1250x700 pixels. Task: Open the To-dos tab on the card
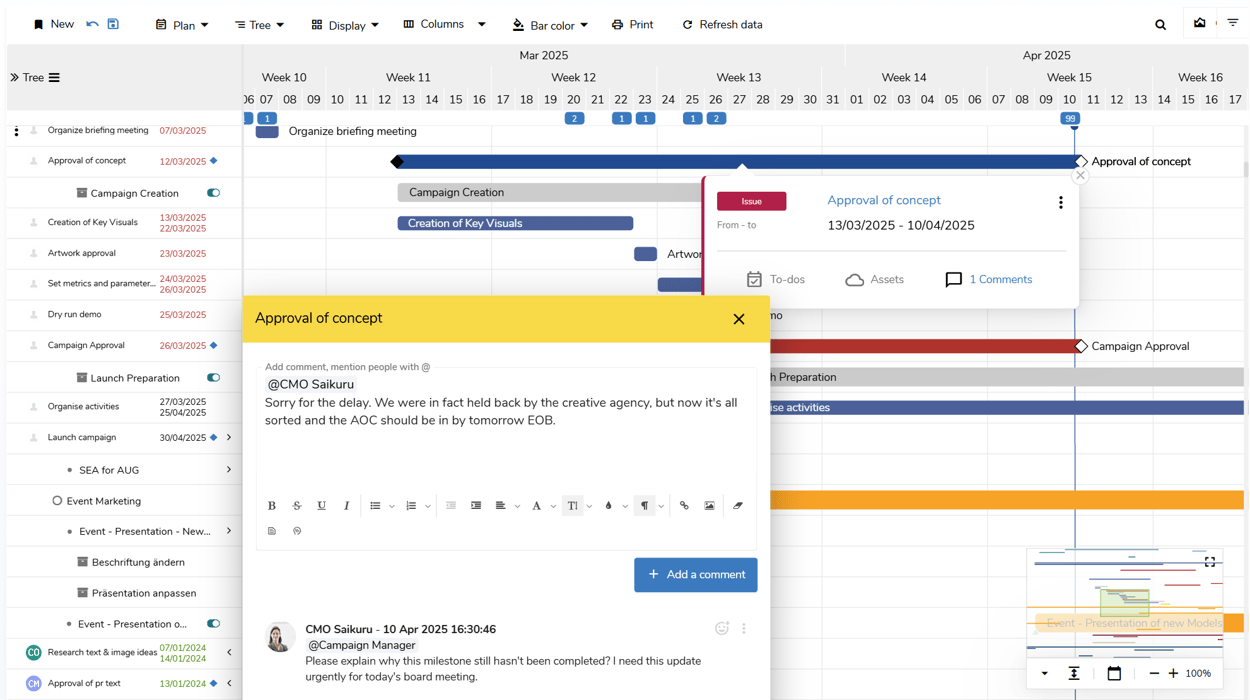[775, 280]
